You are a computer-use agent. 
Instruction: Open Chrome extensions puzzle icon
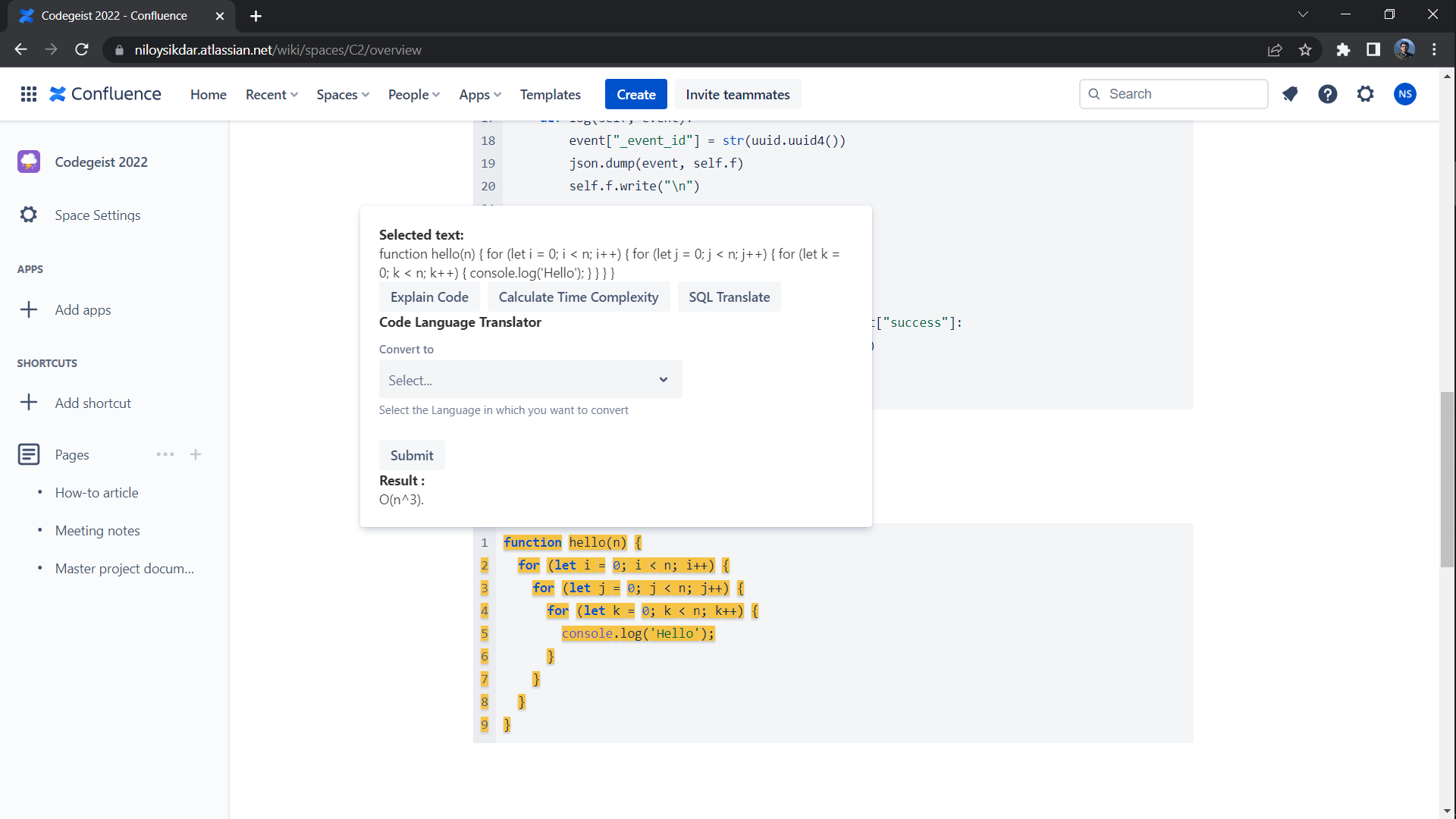[1343, 50]
